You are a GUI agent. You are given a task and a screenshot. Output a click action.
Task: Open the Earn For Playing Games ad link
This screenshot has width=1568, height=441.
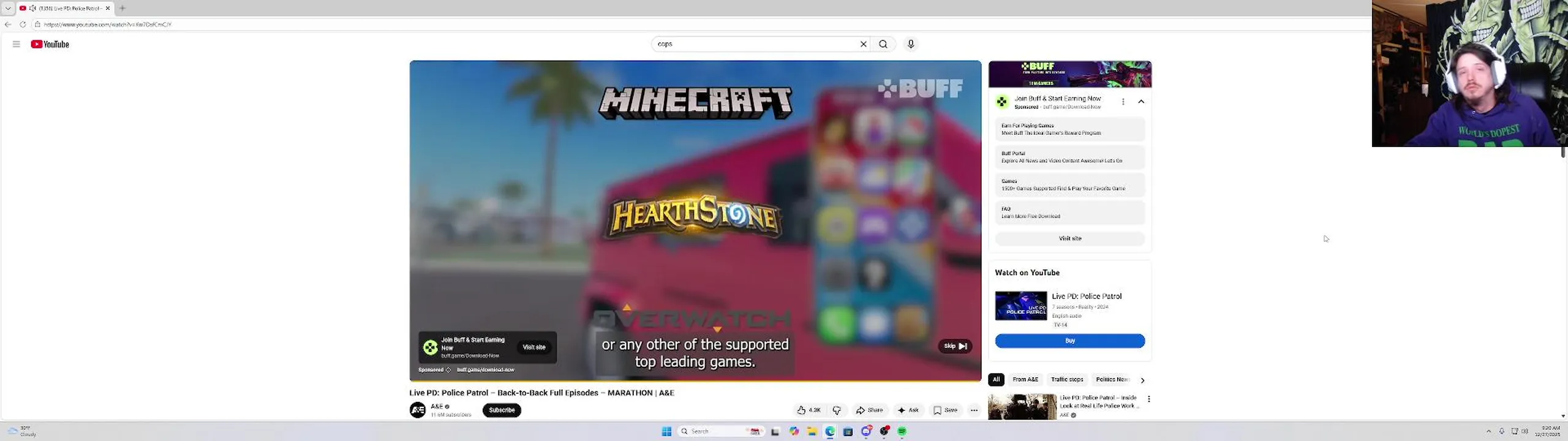point(1070,129)
